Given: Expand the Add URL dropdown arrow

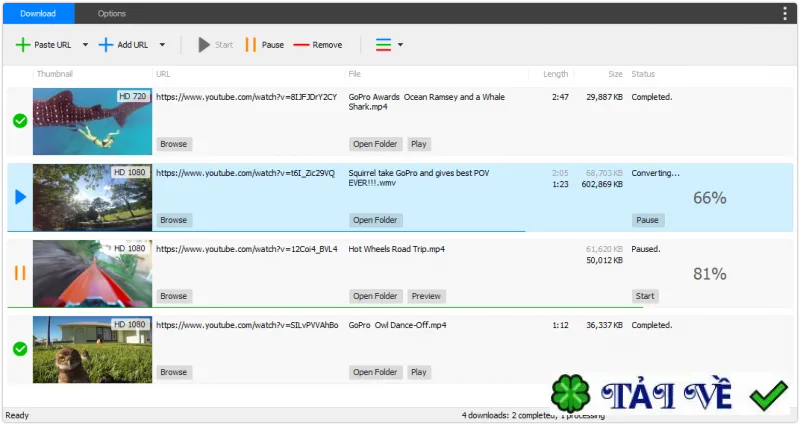Looking at the screenshot, I should click(x=162, y=45).
